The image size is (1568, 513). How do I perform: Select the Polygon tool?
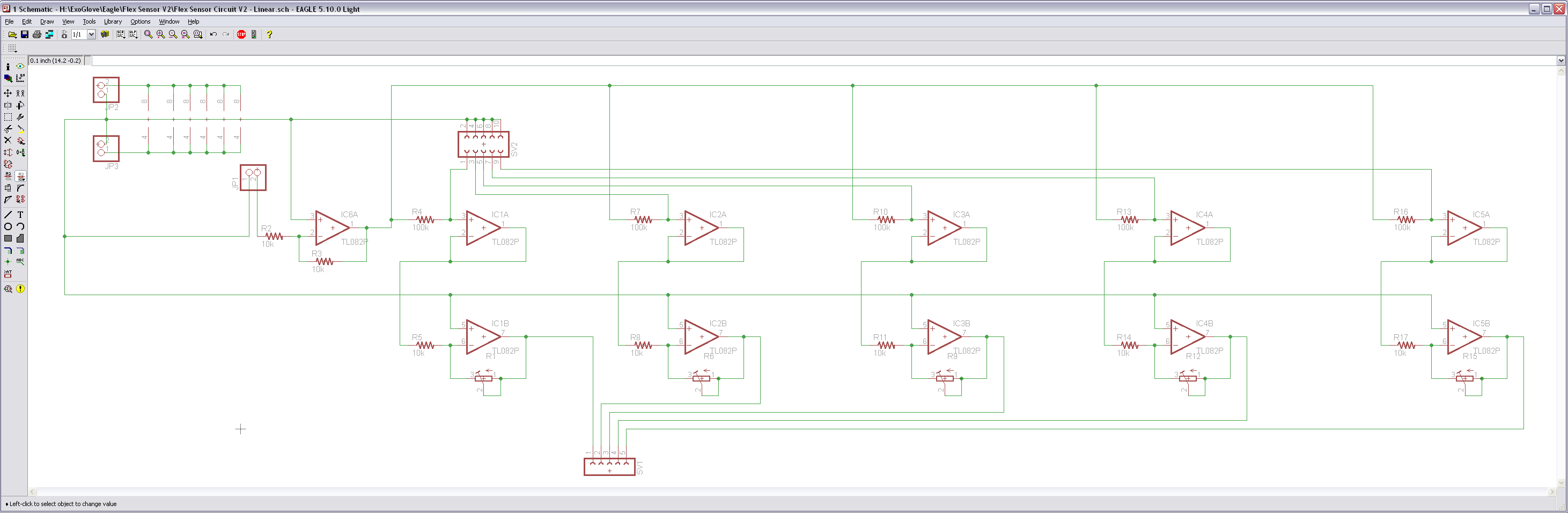point(20,239)
